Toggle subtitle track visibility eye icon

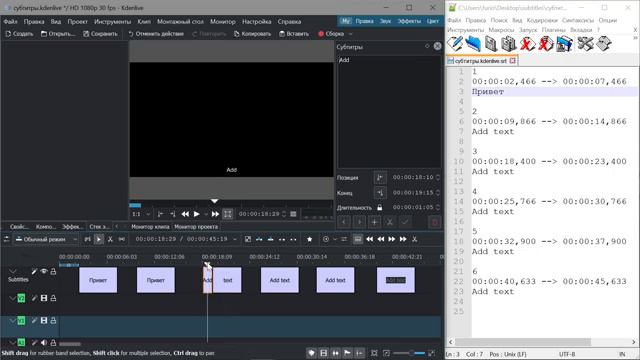(x=44, y=271)
